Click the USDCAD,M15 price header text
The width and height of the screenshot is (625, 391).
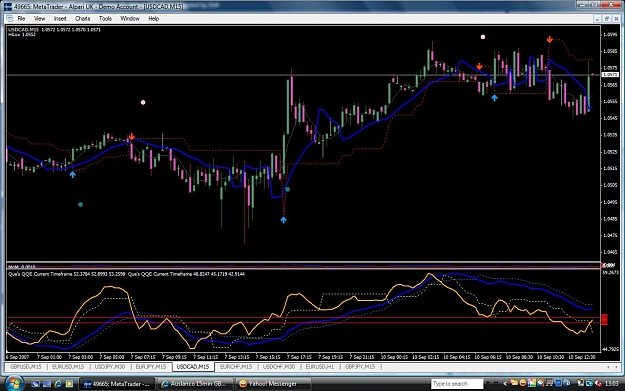(x=55, y=29)
